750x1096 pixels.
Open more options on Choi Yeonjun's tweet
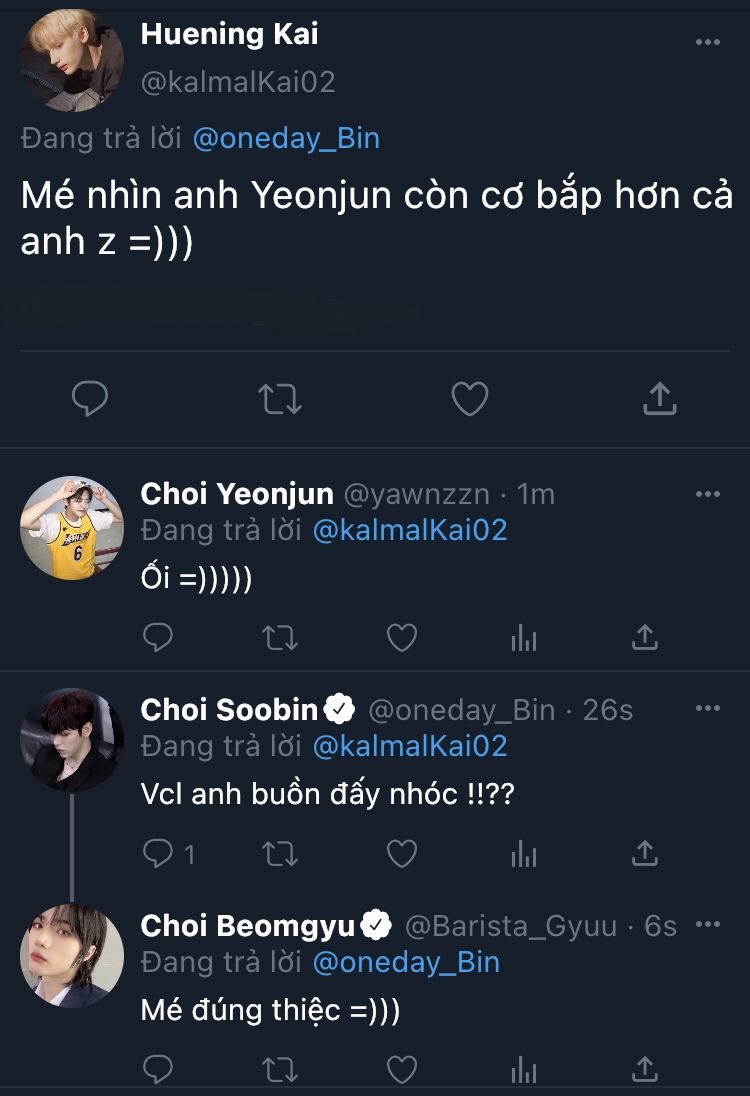(708, 494)
